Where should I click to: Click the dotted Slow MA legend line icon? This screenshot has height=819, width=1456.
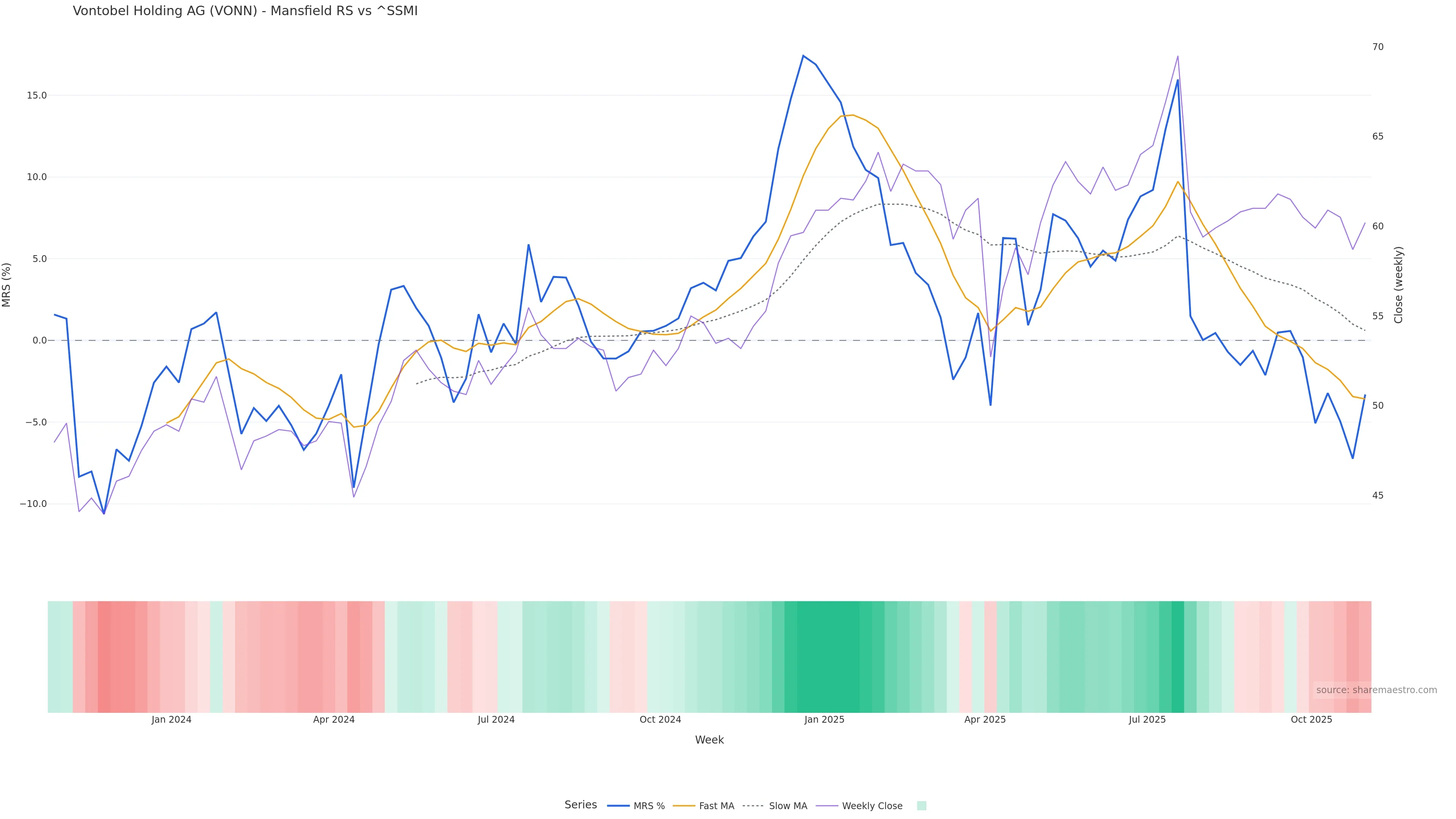point(753,806)
